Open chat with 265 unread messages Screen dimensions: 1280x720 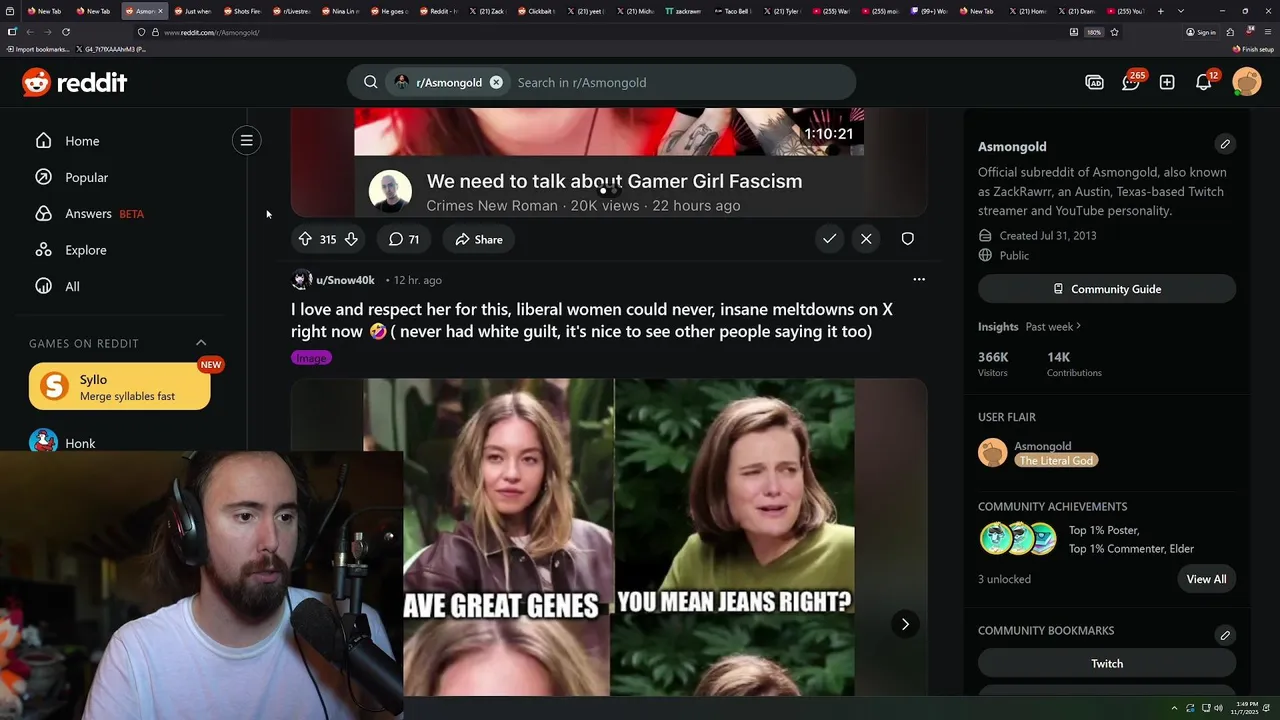pos(1131,82)
